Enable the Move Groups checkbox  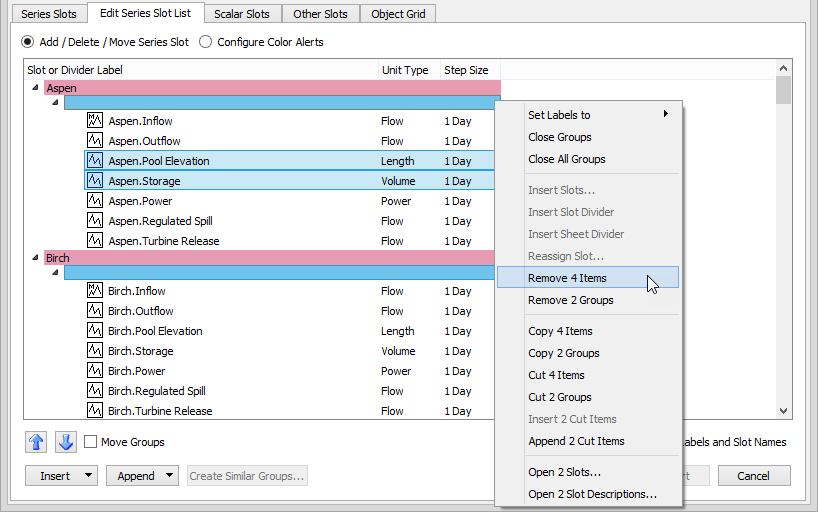[x=91, y=442]
